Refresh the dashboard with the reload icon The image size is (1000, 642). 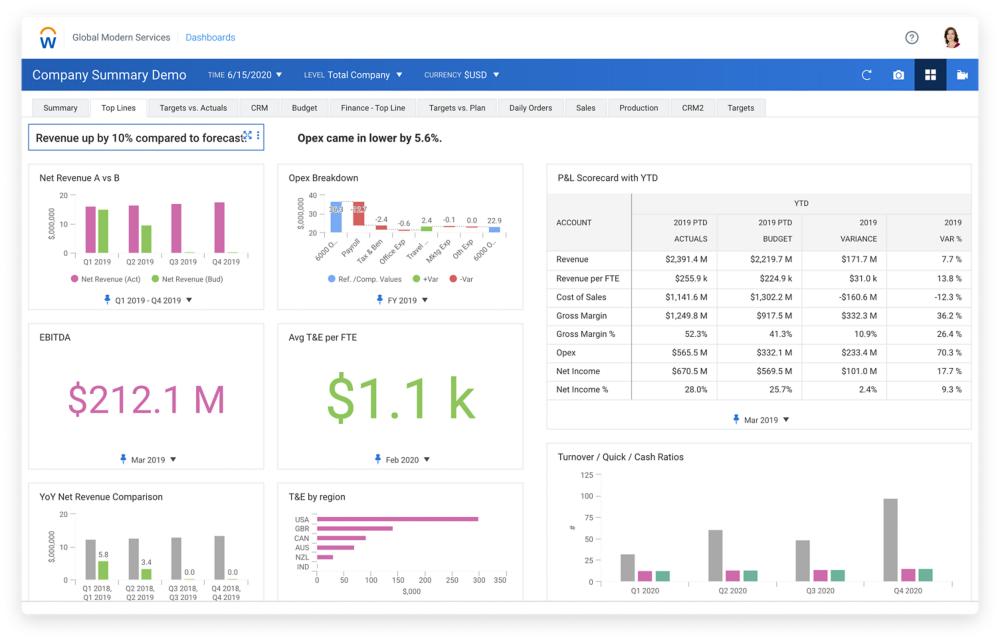(x=867, y=75)
